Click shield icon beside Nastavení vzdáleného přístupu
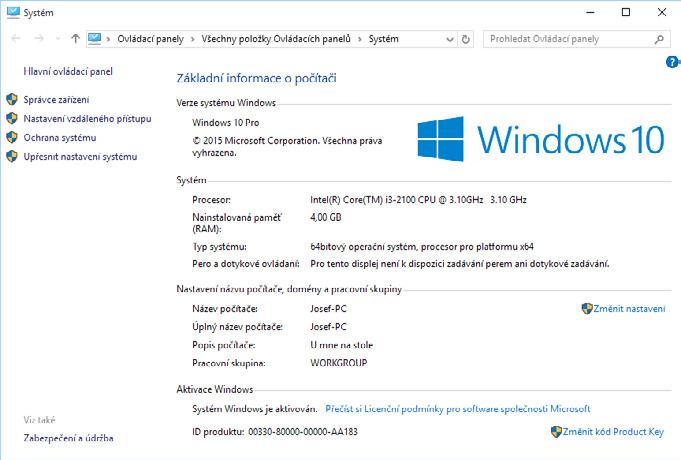 coord(12,118)
